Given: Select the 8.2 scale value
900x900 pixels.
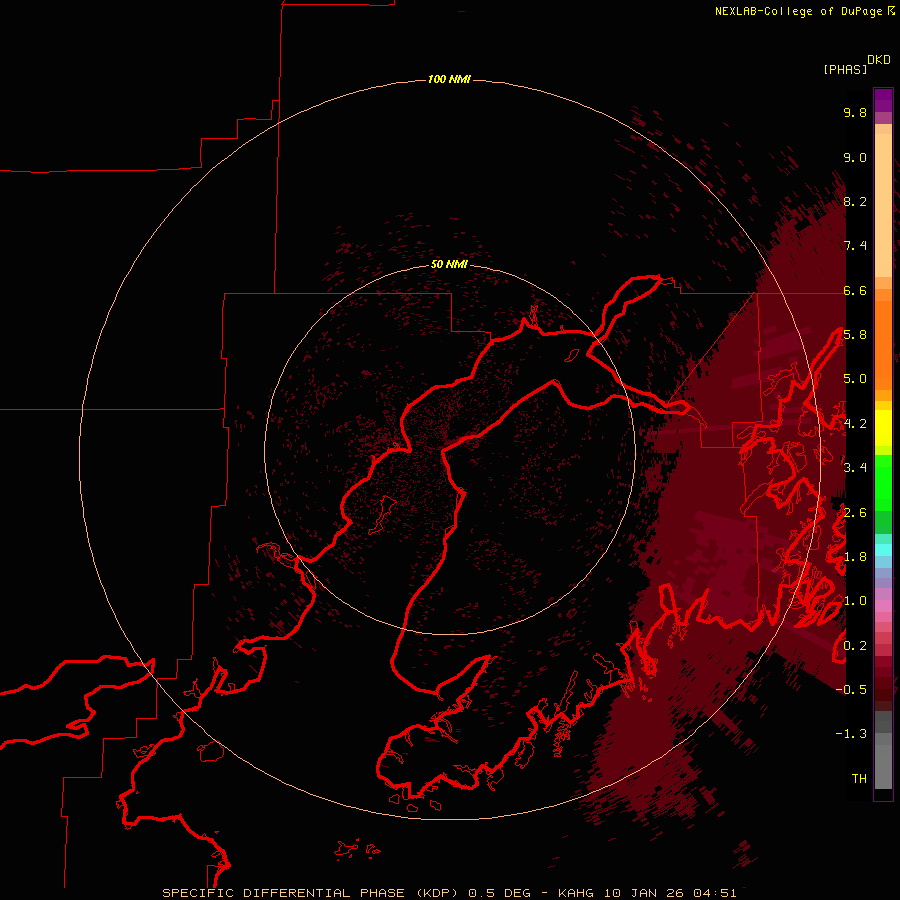Looking at the screenshot, I should [855, 201].
